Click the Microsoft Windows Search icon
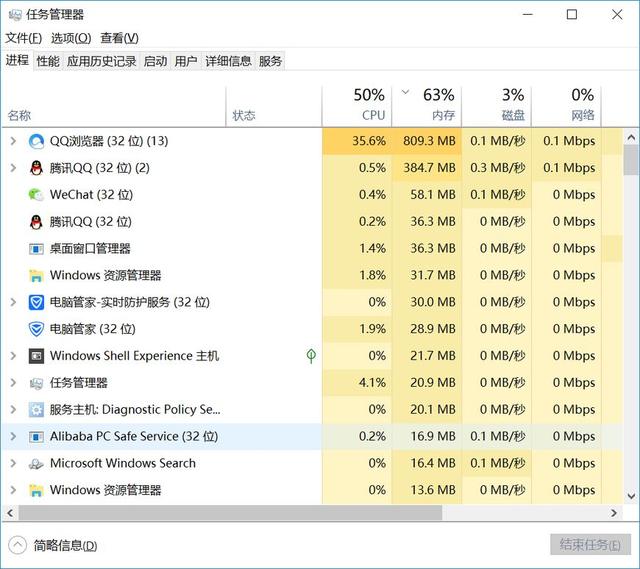 pyautogui.click(x=36, y=464)
